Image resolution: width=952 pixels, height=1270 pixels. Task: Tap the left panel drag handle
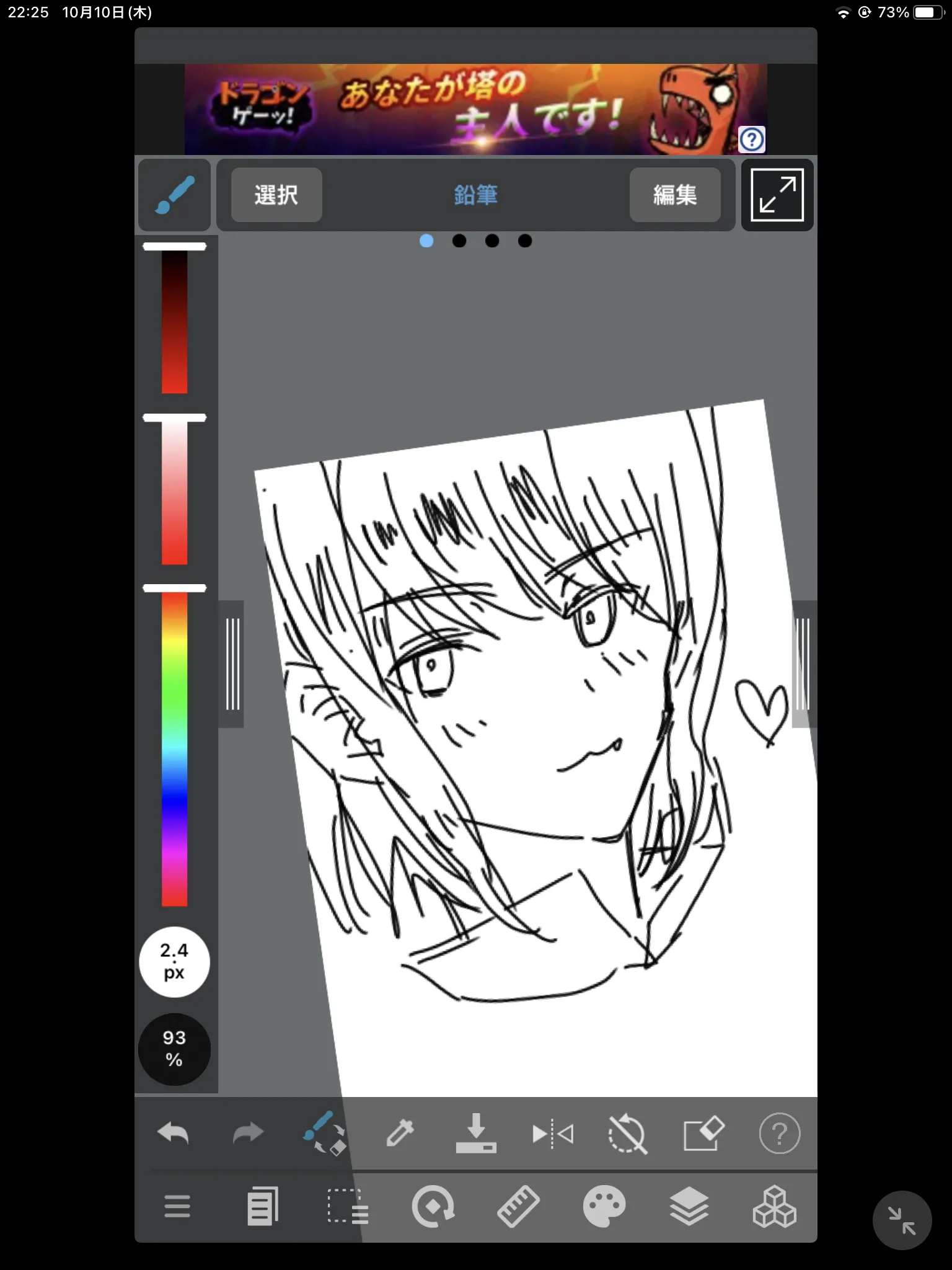pyautogui.click(x=232, y=664)
